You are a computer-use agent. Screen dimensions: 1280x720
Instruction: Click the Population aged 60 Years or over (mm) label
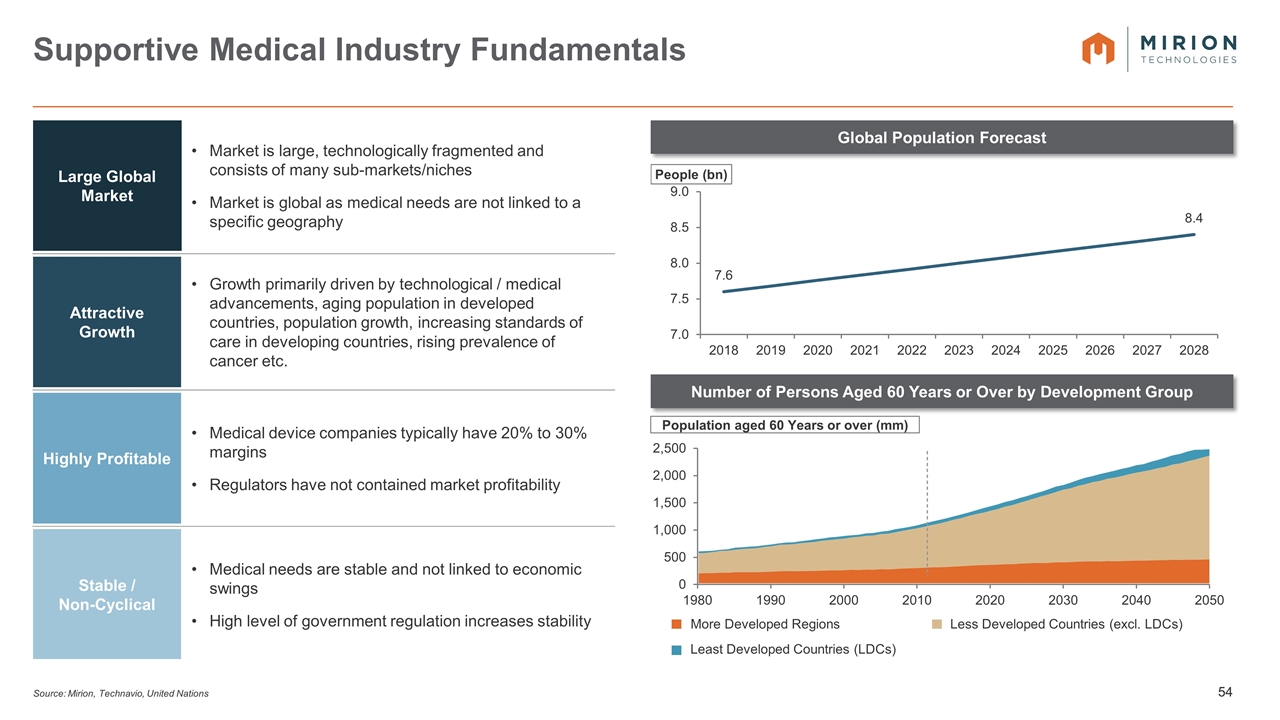pyautogui.click(x=785, y=425)
